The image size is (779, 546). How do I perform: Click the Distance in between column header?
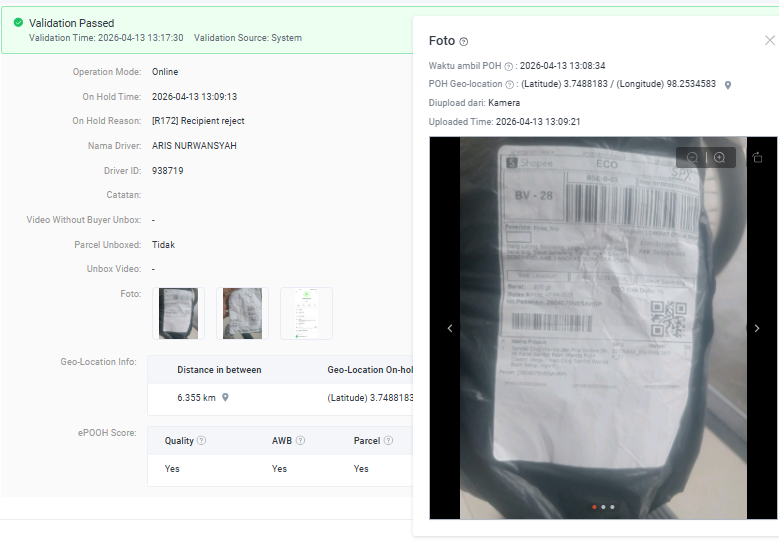click(219, 370)
